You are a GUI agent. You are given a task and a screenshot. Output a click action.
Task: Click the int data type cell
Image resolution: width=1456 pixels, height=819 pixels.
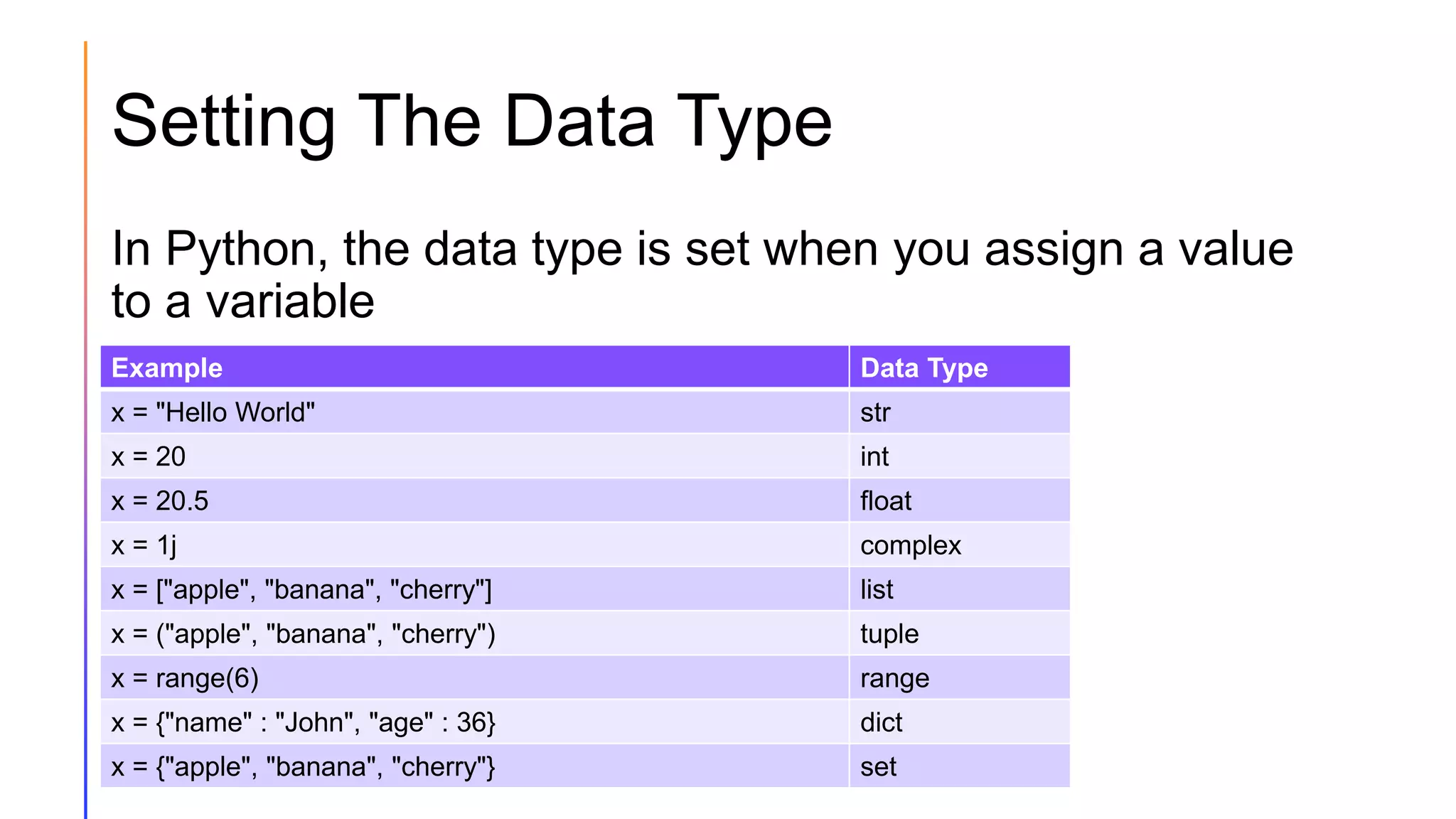pyautogui.click(x=960, y=456)
